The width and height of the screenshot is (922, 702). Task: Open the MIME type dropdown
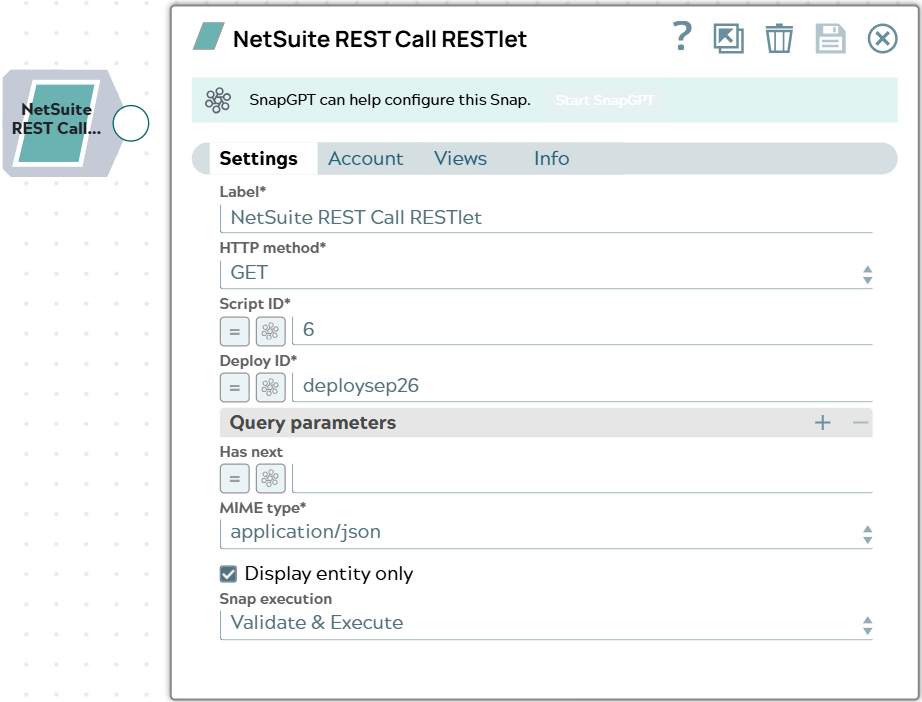[546, 533]
